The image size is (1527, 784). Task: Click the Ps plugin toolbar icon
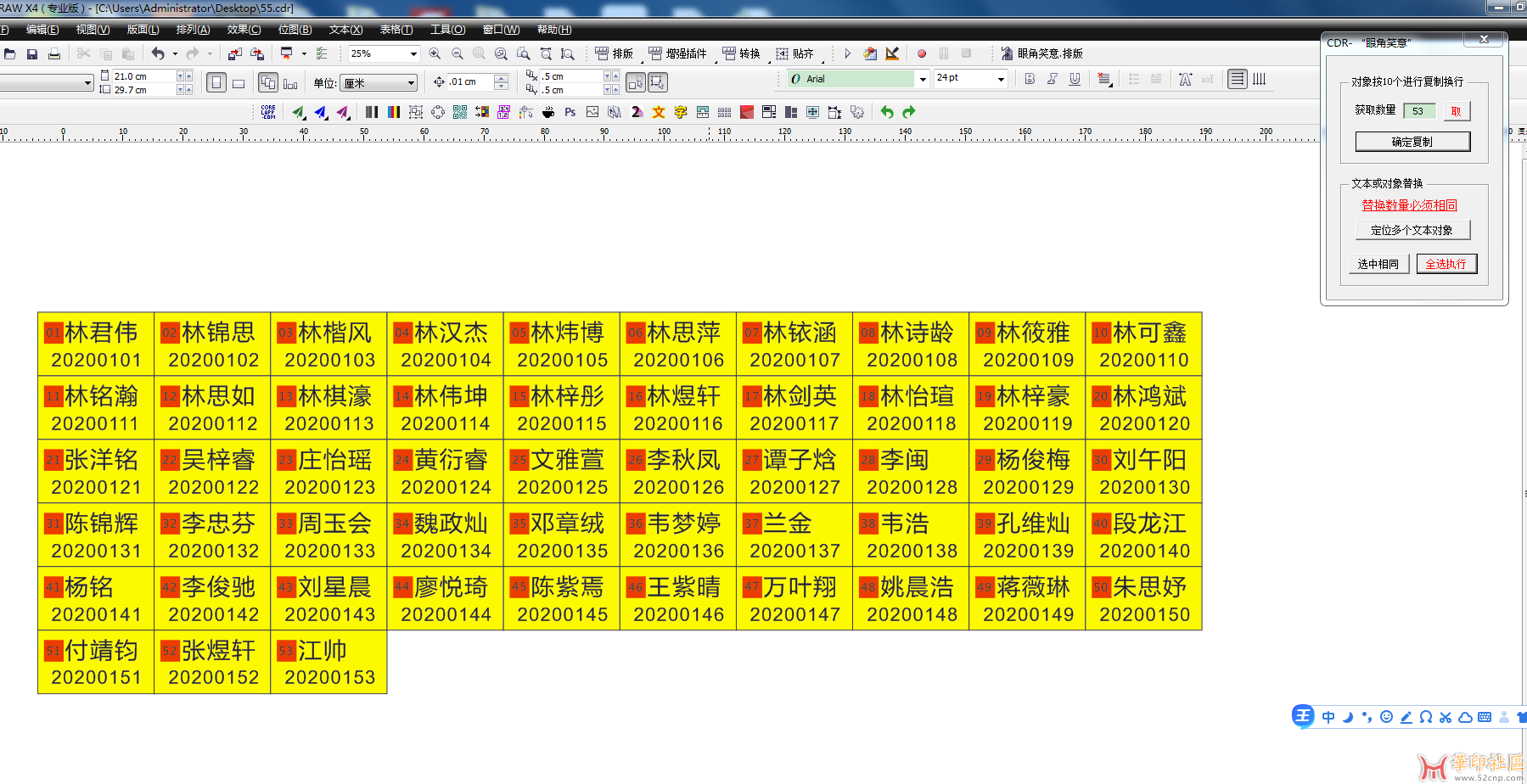click(x=570, y=112)
